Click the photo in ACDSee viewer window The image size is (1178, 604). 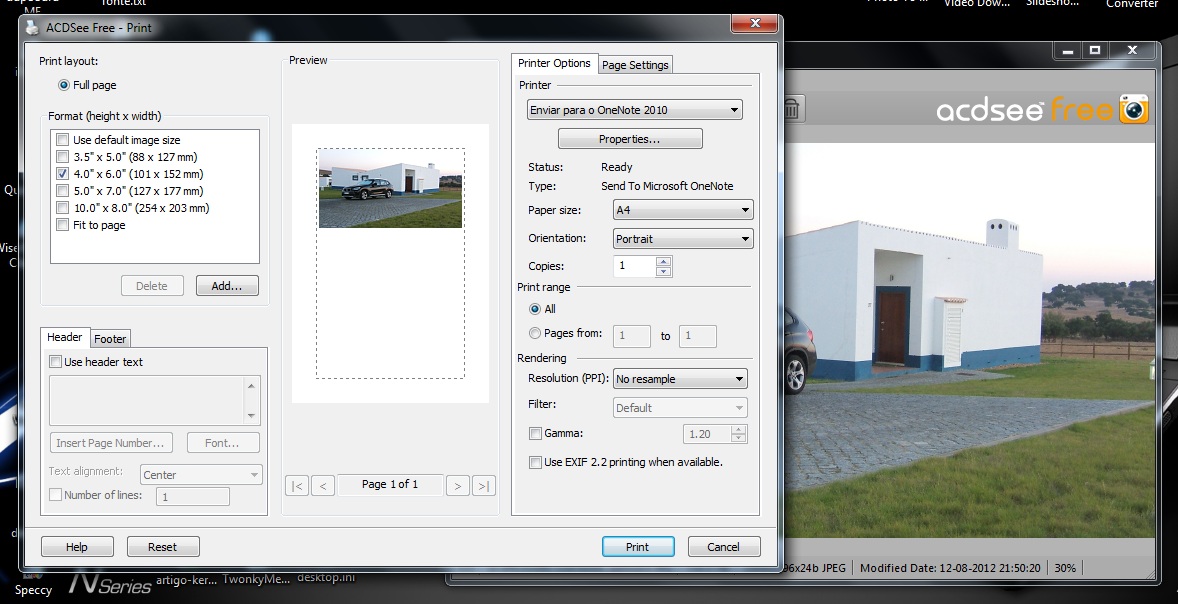969,338
